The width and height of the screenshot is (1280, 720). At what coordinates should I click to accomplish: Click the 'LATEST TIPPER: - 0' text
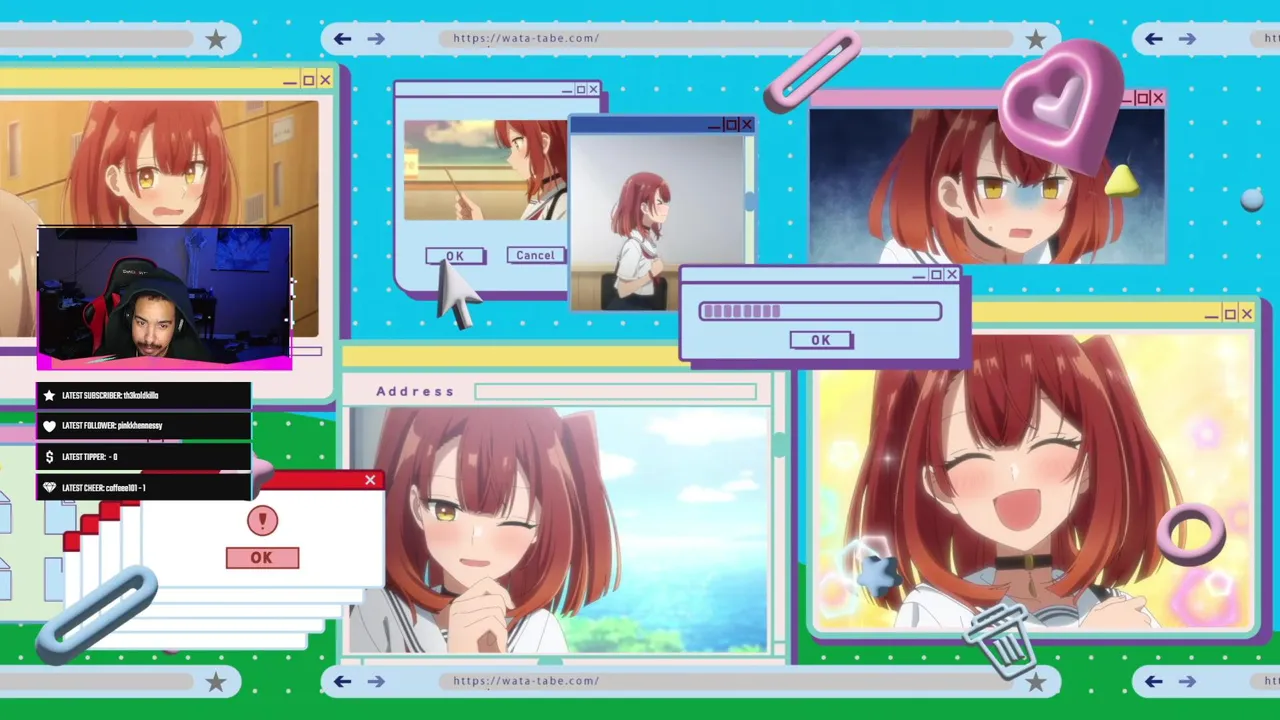tap(90, 457)
